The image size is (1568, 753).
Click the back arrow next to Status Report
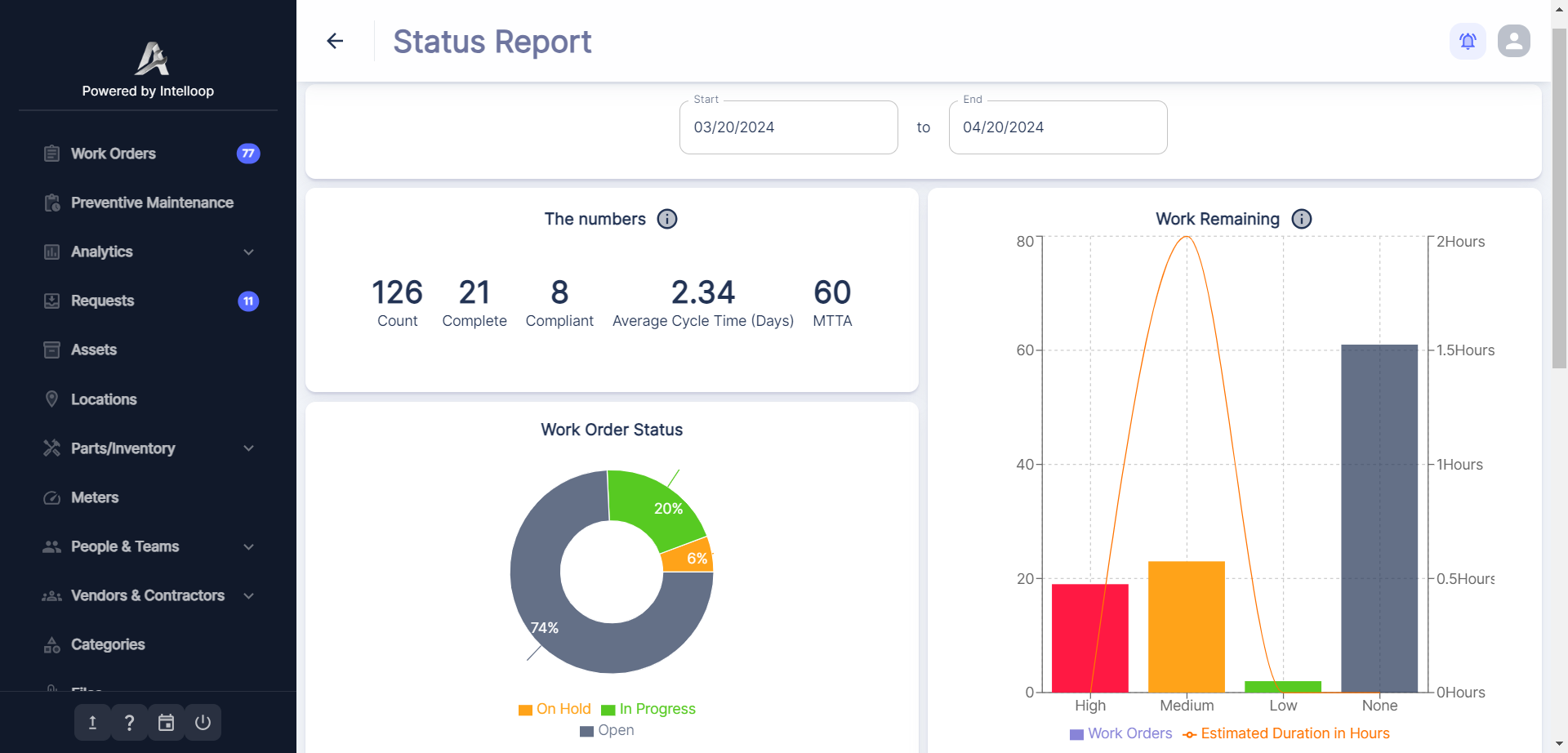(334, 40)
